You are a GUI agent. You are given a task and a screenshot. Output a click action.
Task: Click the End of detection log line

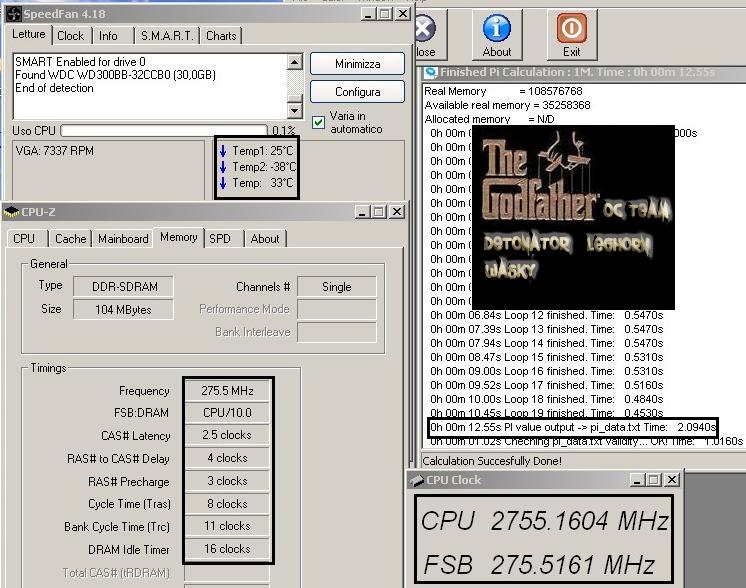click(x=54, y=88)
